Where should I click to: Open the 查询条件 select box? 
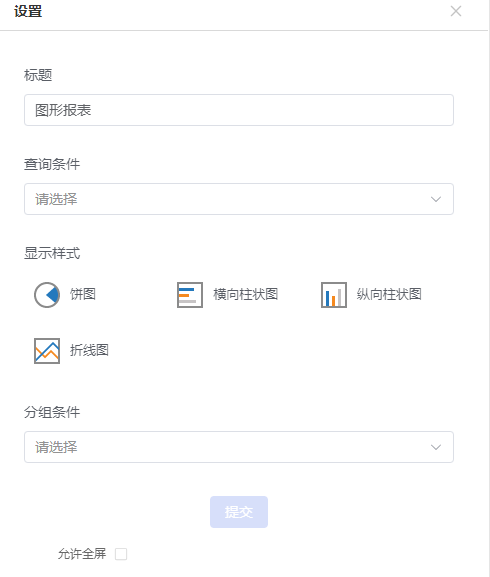(x=239, y=199)
